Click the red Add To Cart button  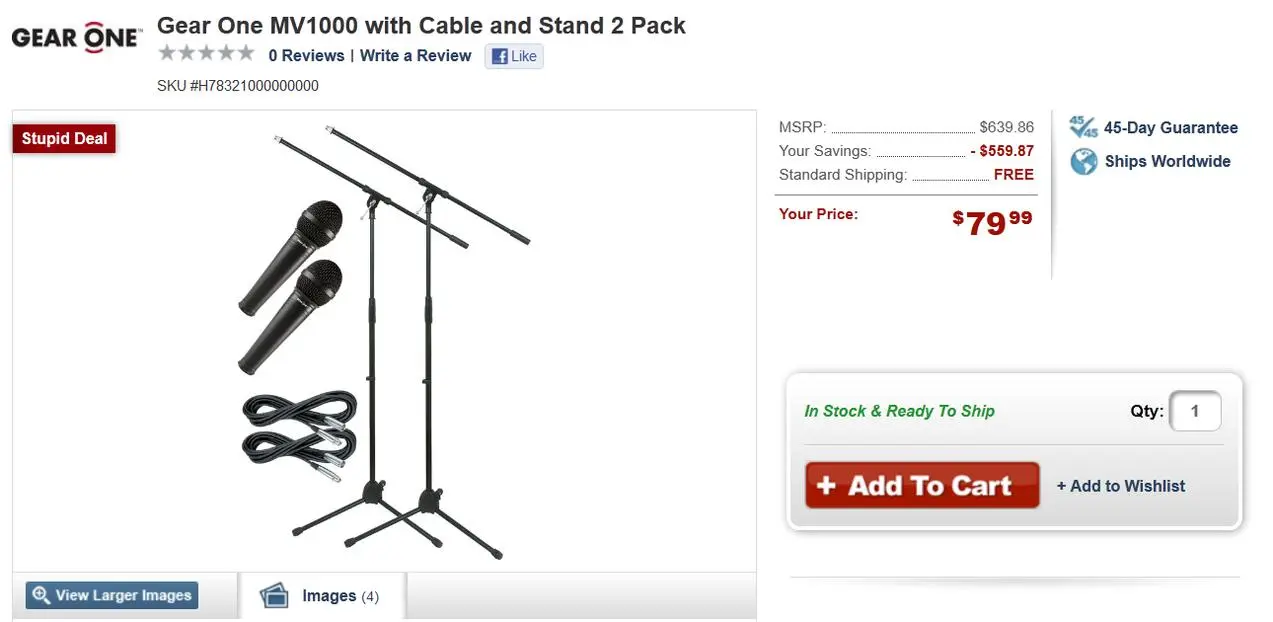922,485
